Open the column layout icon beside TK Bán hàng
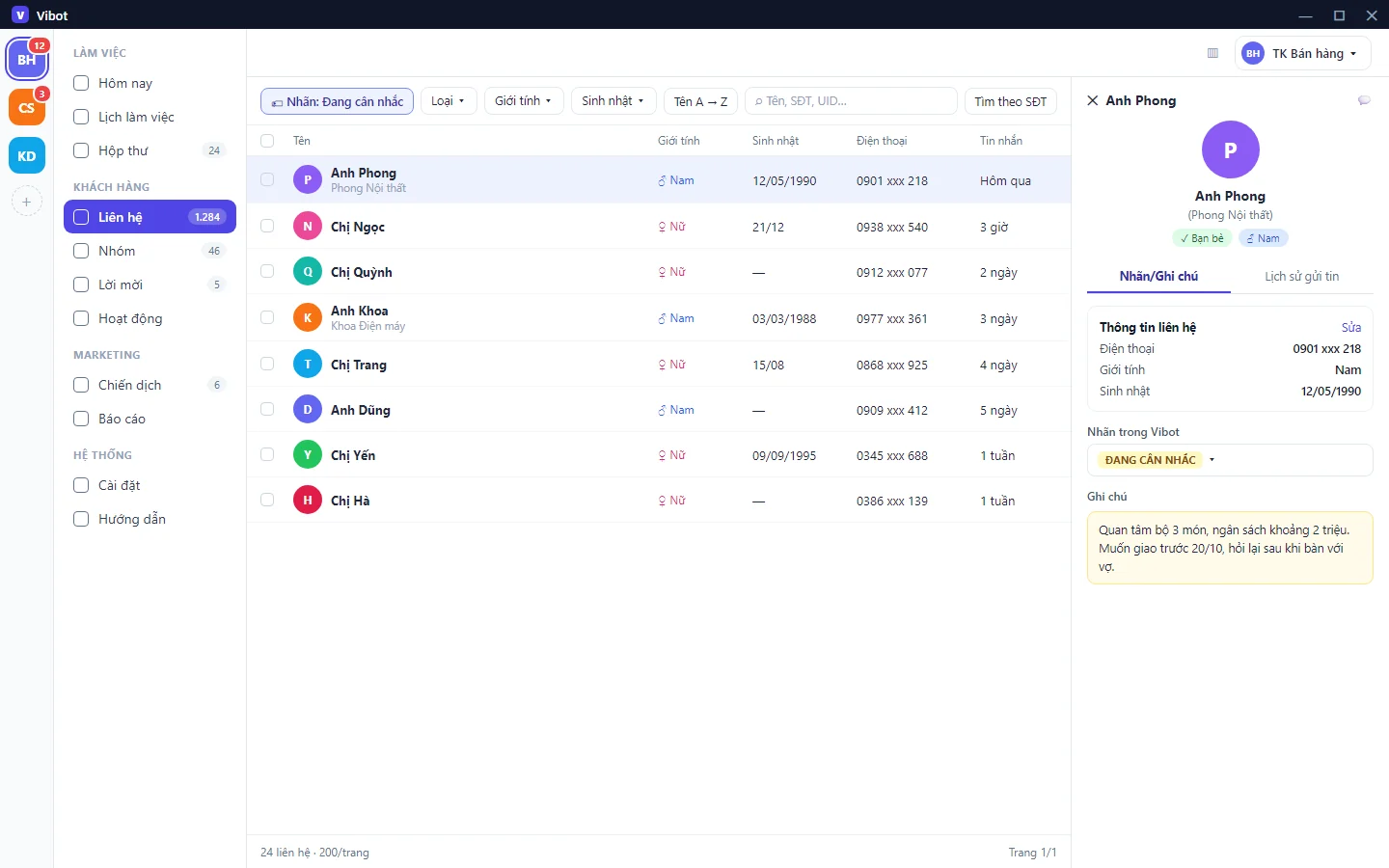The image size is (1389, 868). click(x=1212, y=53)
